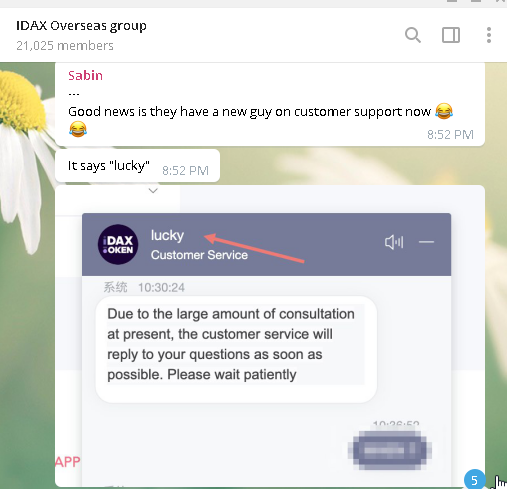Click the 'lucky' agent name in widget header
The height and width of the screenshot is (489, 507).
167,236
